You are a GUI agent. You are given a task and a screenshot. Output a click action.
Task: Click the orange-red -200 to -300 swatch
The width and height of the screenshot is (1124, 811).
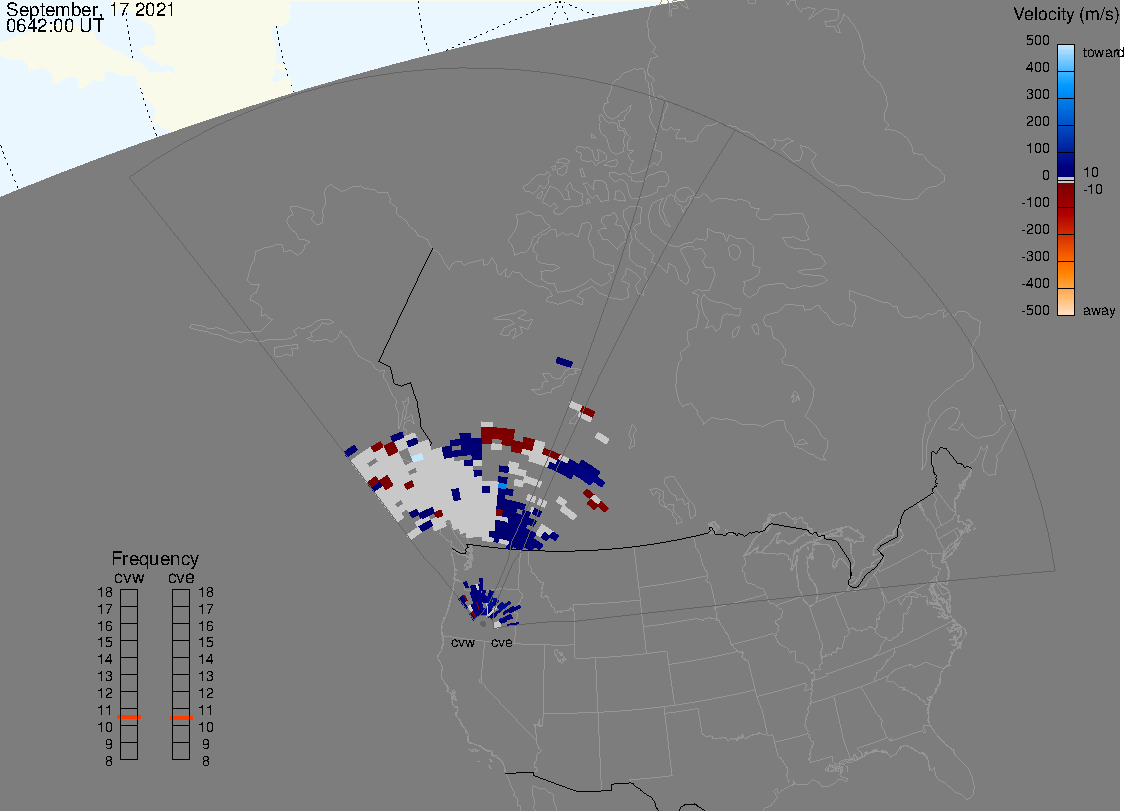tap(1065, 247)
